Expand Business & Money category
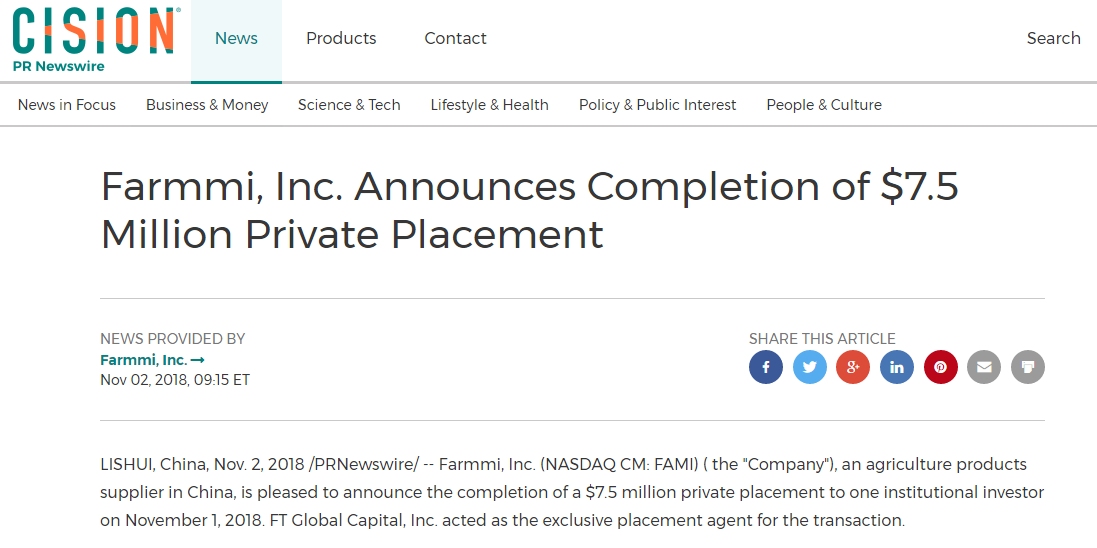Viewport: 1097px width, 548px height. 207,105
